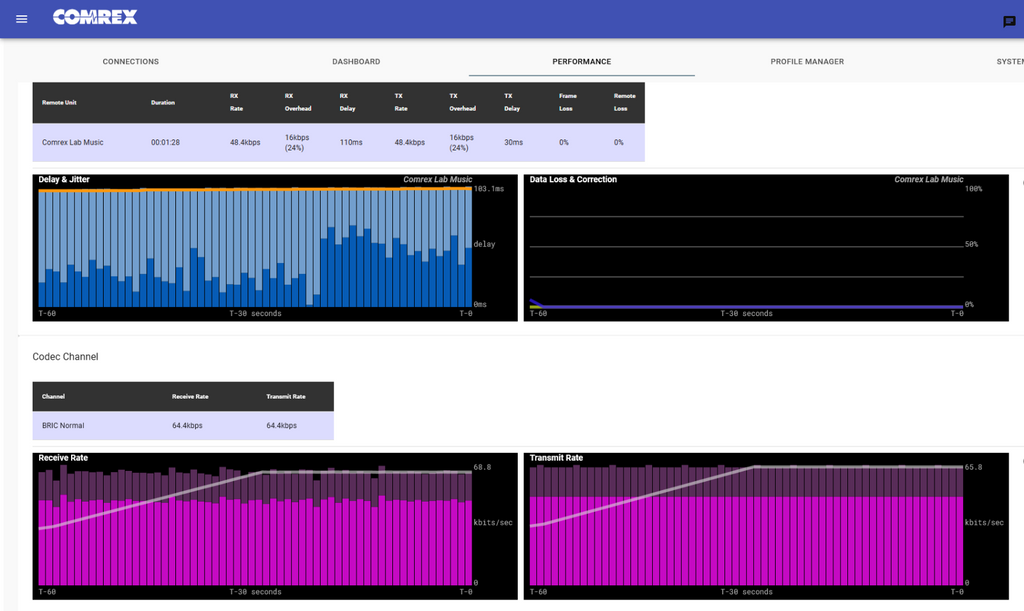1024x611 pixels.
Task: Open the hamburger navigation menu
Action: (x=22, y=19)
